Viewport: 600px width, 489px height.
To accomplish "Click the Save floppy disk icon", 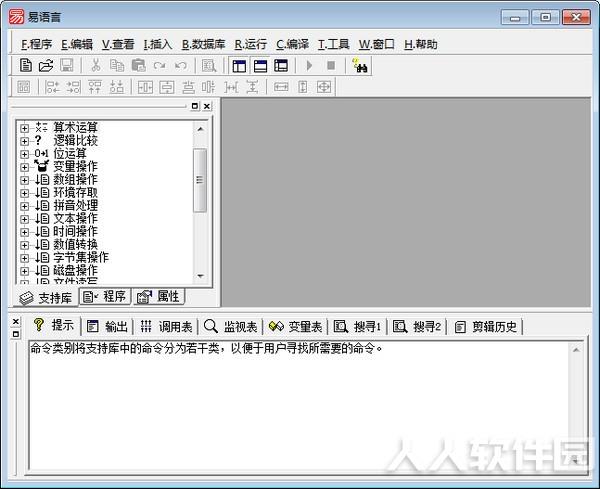I will (67, 65).
